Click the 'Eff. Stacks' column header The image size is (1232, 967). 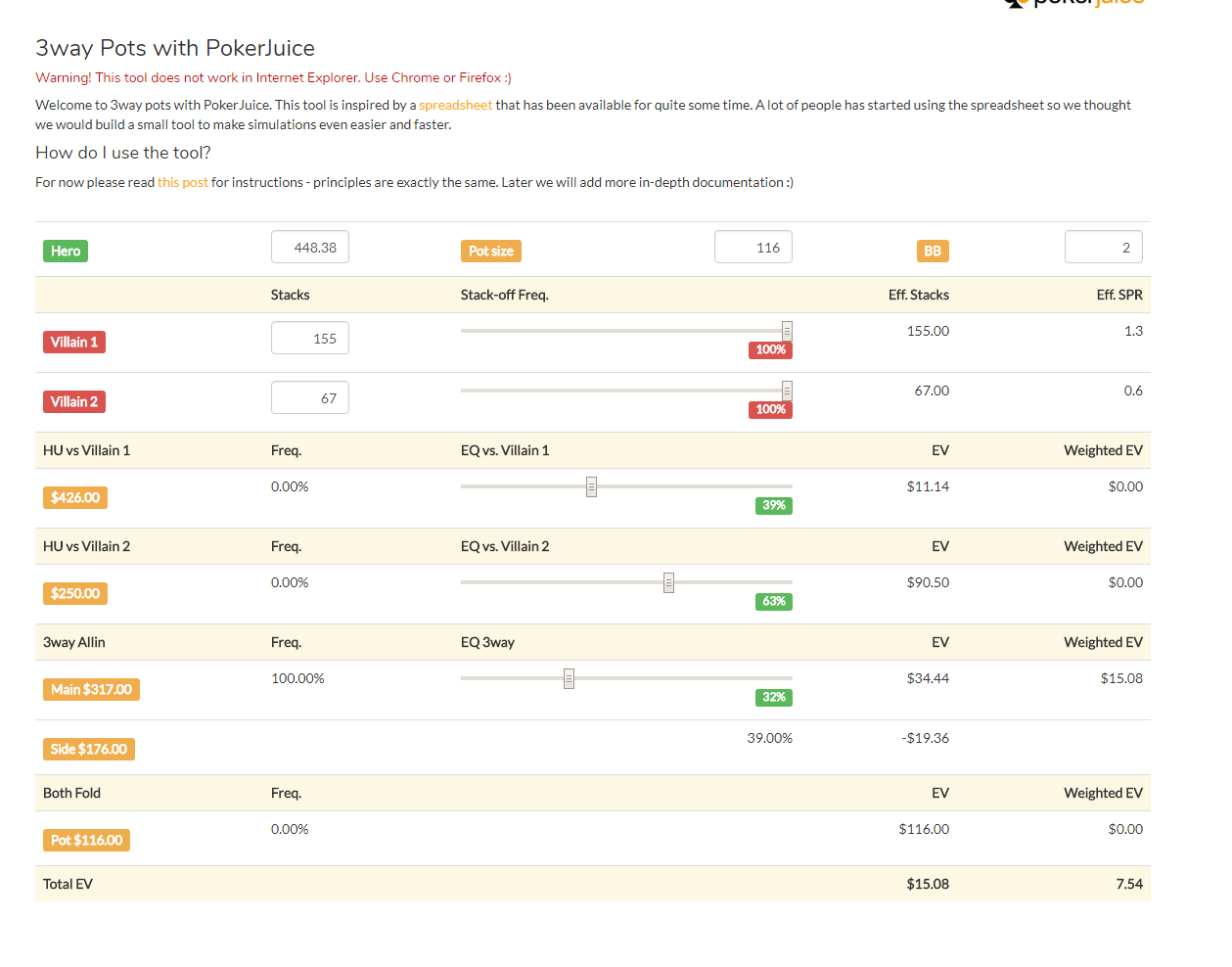click(919, 295)
